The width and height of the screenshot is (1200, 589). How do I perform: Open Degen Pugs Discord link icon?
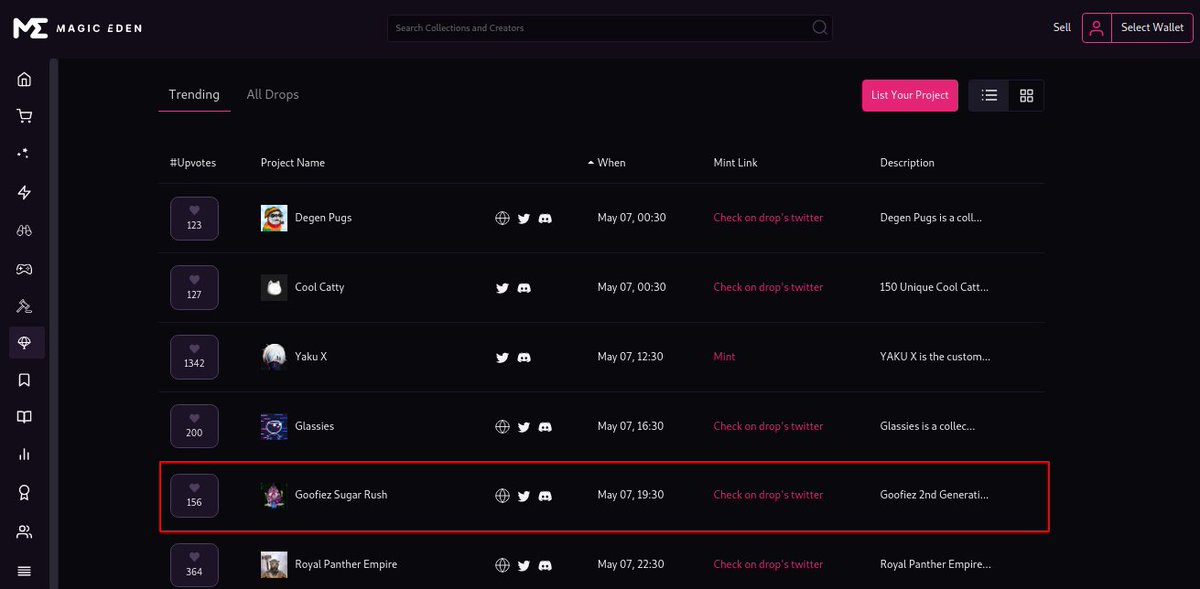point(545,218)
